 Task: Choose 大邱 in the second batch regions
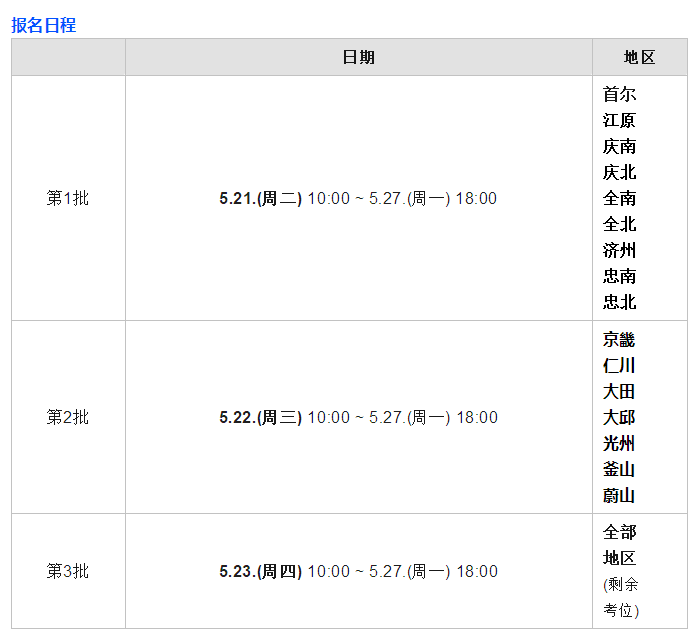[x=619, y=417]
